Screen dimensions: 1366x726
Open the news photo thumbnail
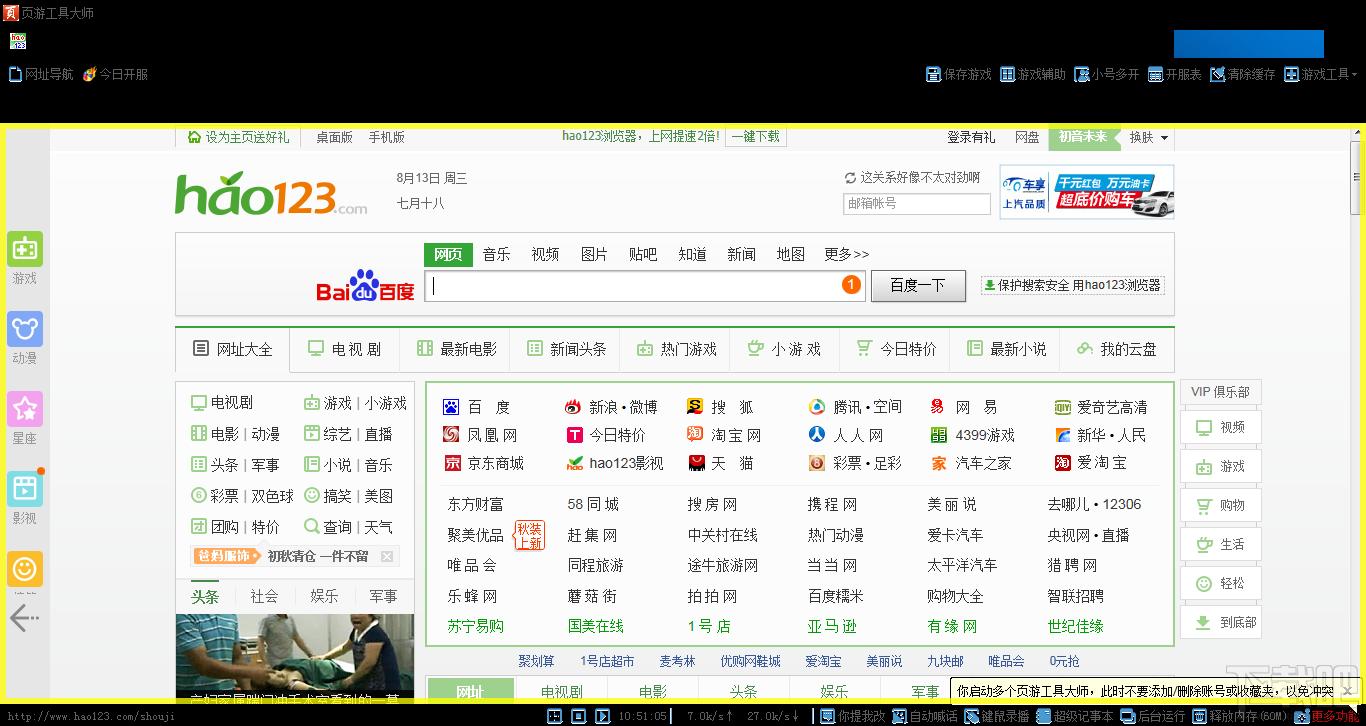pos(295,655)
